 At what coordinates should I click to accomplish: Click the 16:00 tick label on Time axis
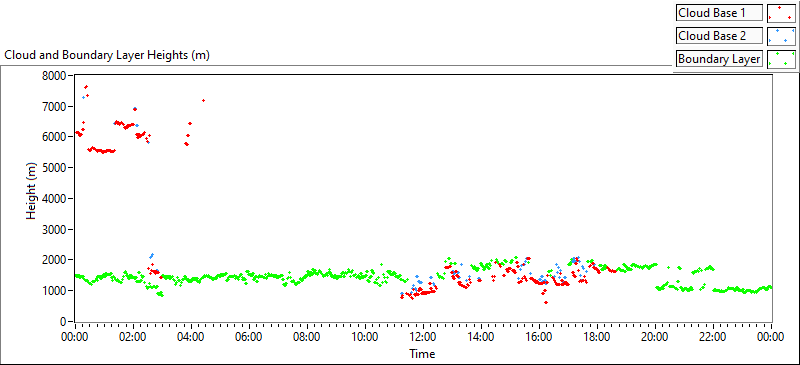pyautogui.click(x=538, y=337)
